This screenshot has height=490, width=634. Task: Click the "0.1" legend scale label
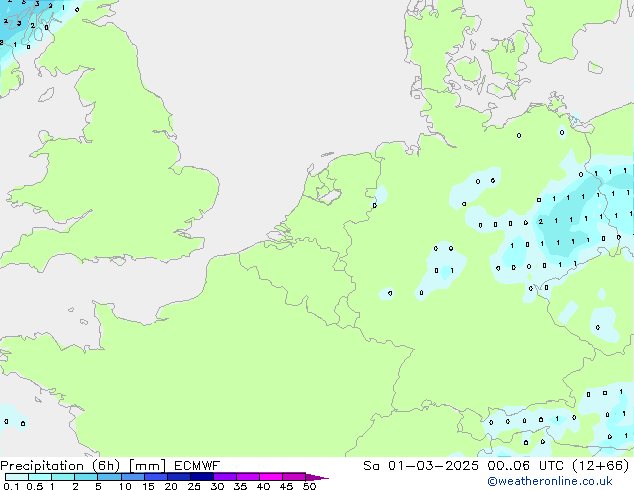click(10, 487)
